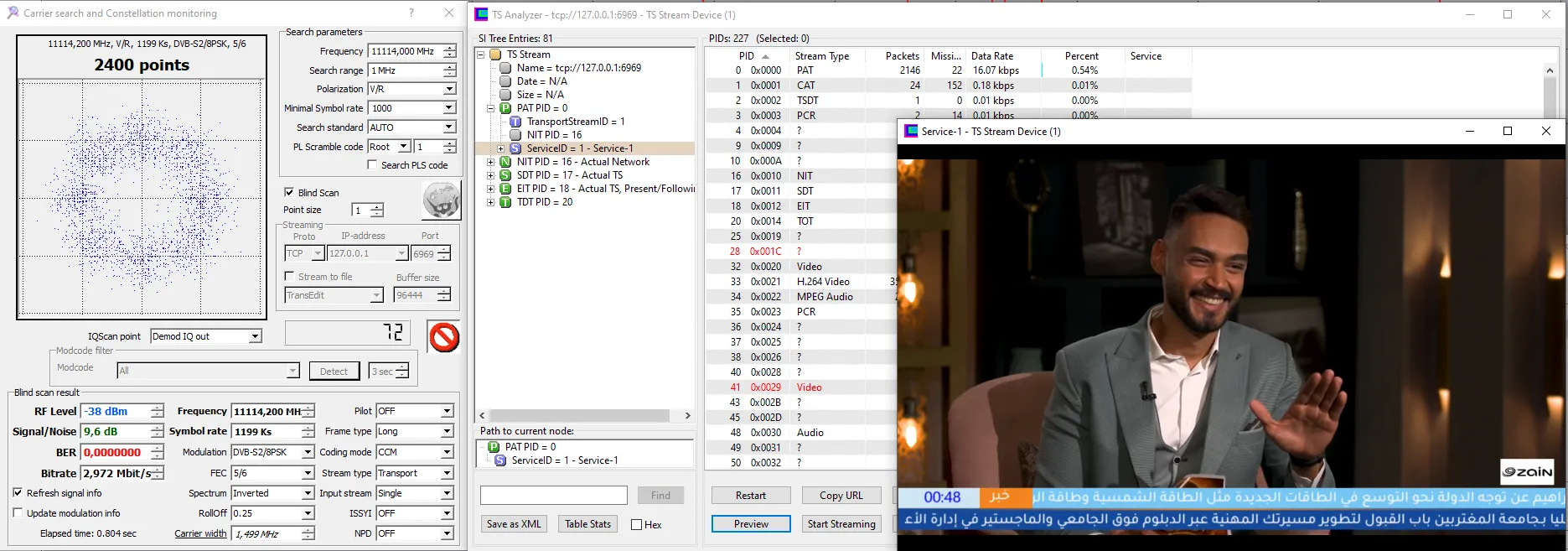
Task: Expand the ServiceID = 1 tree node
Action: [501, 148]
